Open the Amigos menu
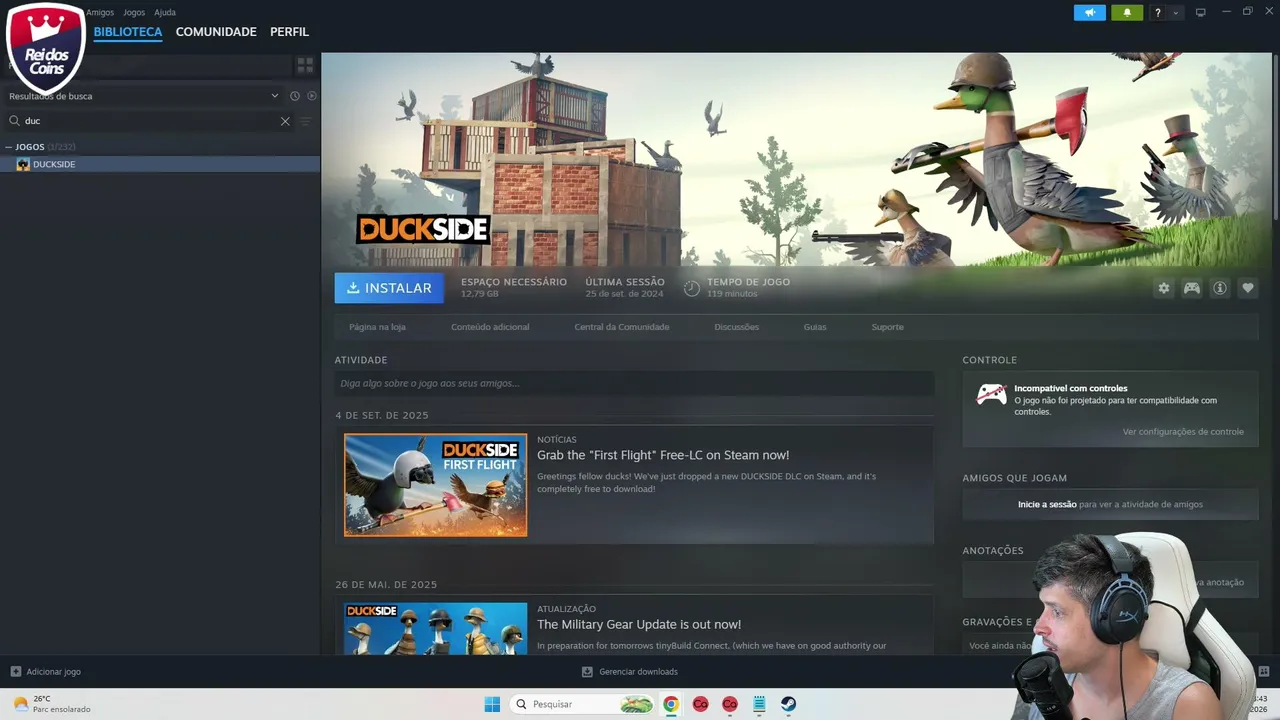 tap(100, 12)
